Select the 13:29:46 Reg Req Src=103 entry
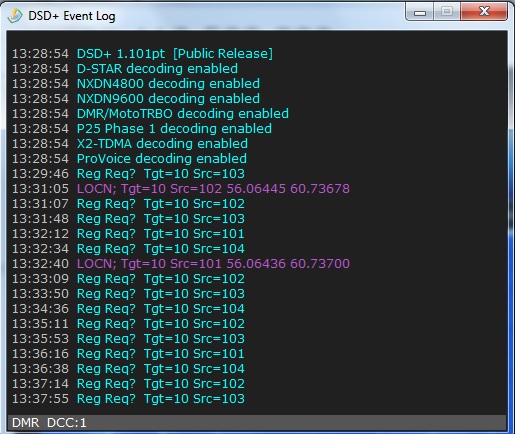Screen dimensions: 515x434 (x=128, y=174)
